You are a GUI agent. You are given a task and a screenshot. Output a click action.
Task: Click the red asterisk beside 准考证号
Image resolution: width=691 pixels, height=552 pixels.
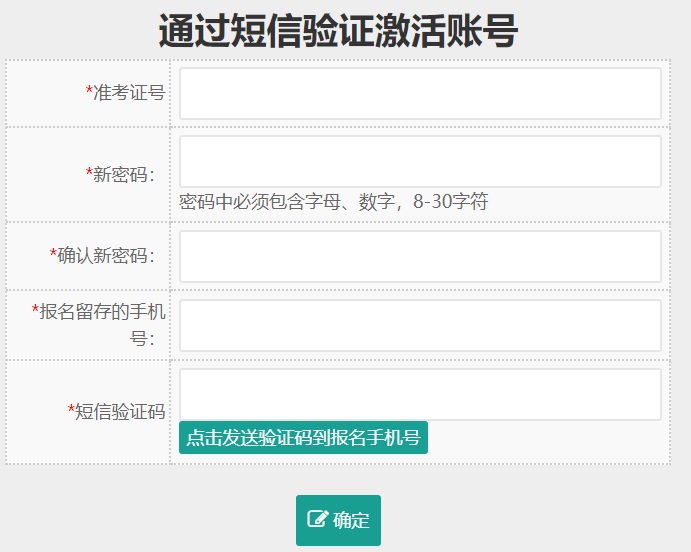click(x=89, y=92)
